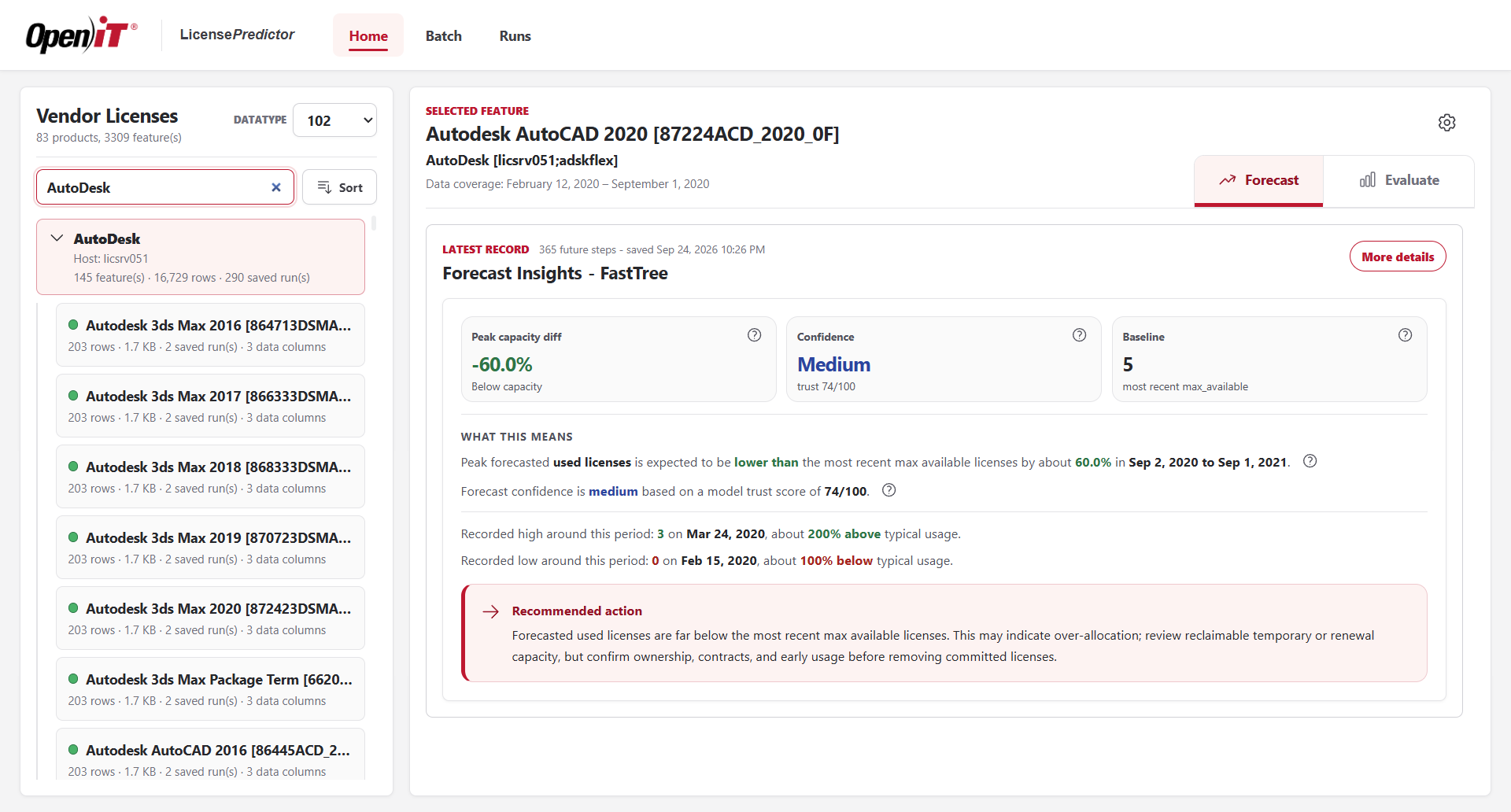
Task: Click the Confidence card help icon
Action: [1079, 335]
